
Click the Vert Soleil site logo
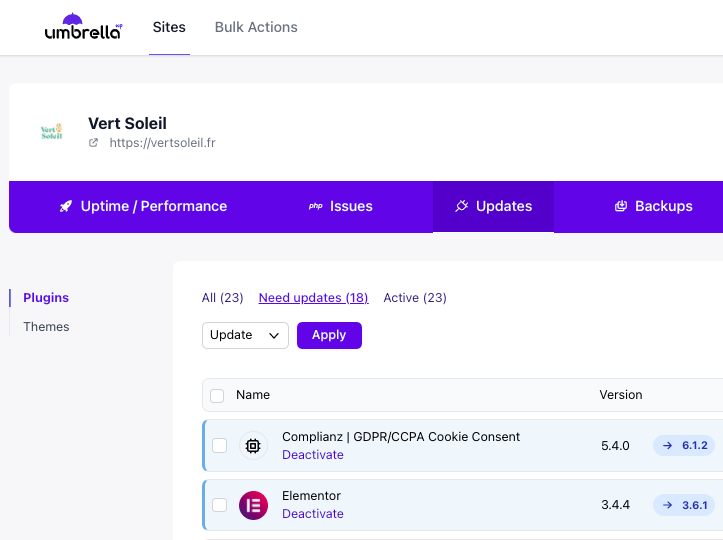tap(51, 132)
